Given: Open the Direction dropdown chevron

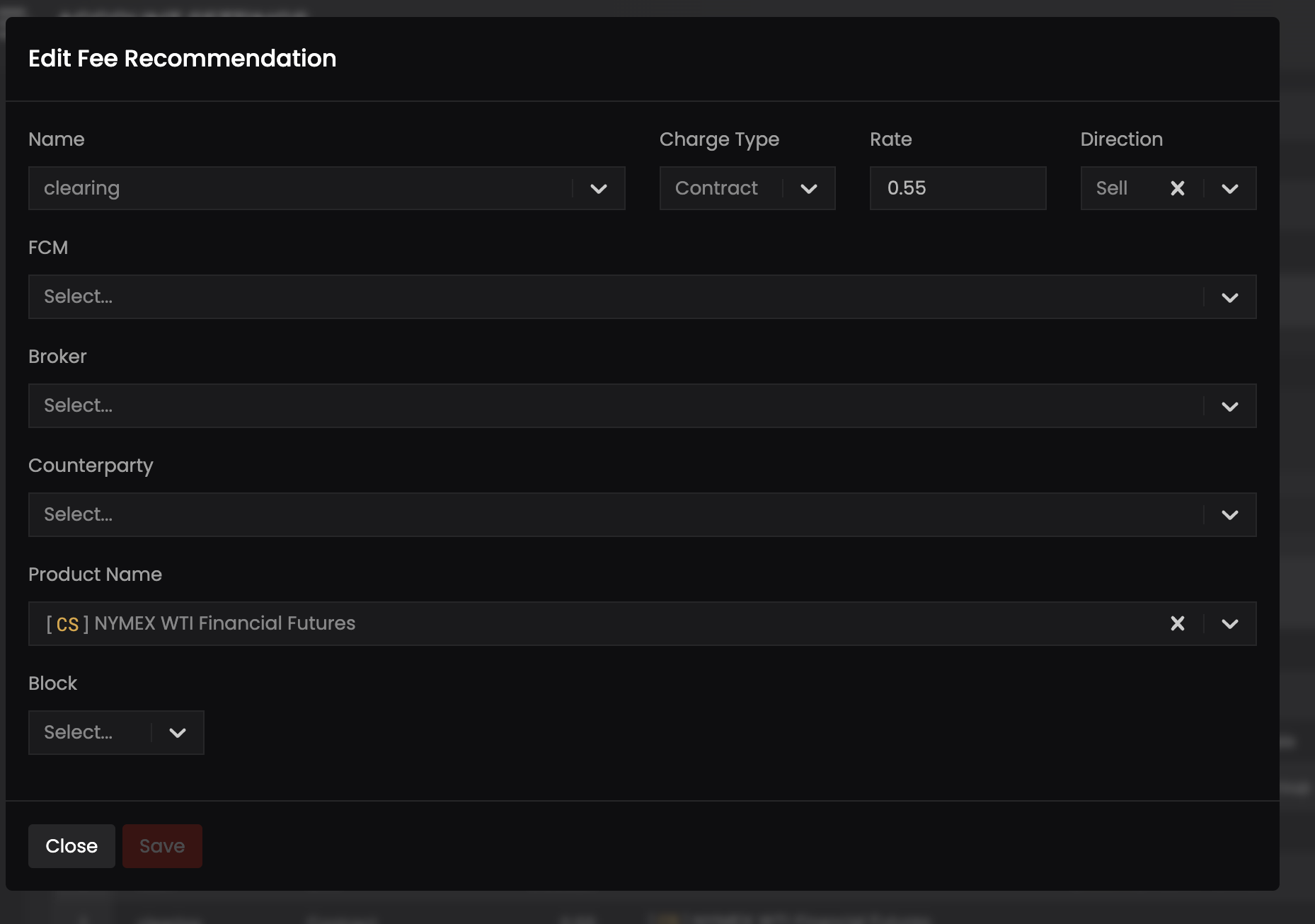Looking at the screenshot, I should pyautogui.click(x=1229, y=189).
